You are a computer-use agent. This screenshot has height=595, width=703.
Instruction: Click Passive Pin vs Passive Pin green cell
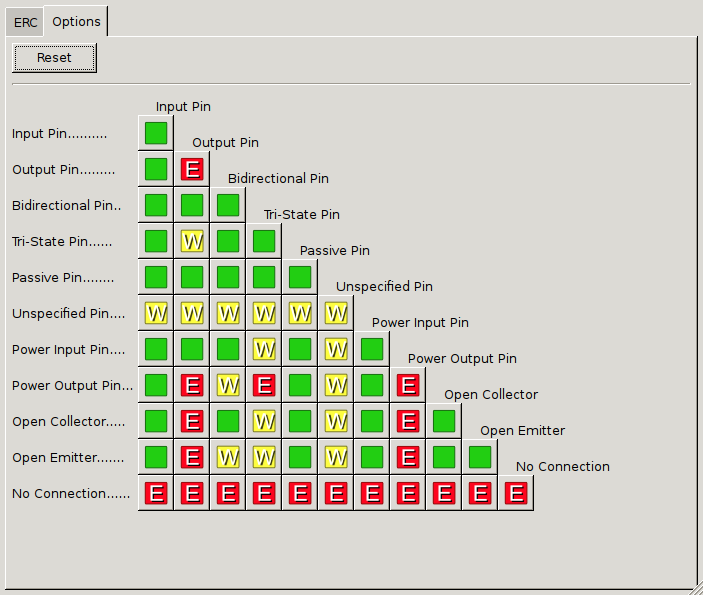300,277
